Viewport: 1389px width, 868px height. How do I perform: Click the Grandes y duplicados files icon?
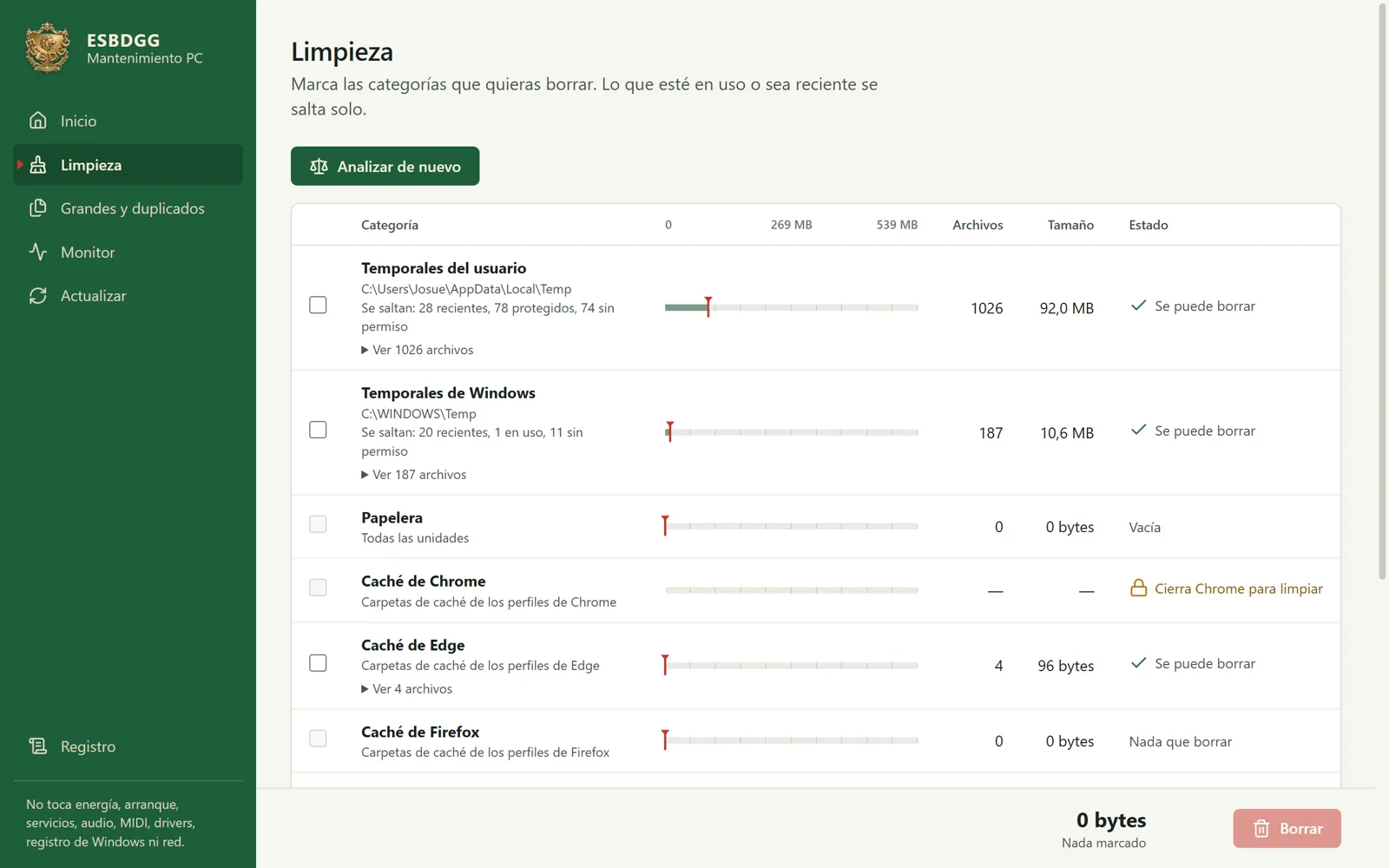click(38, 208)
